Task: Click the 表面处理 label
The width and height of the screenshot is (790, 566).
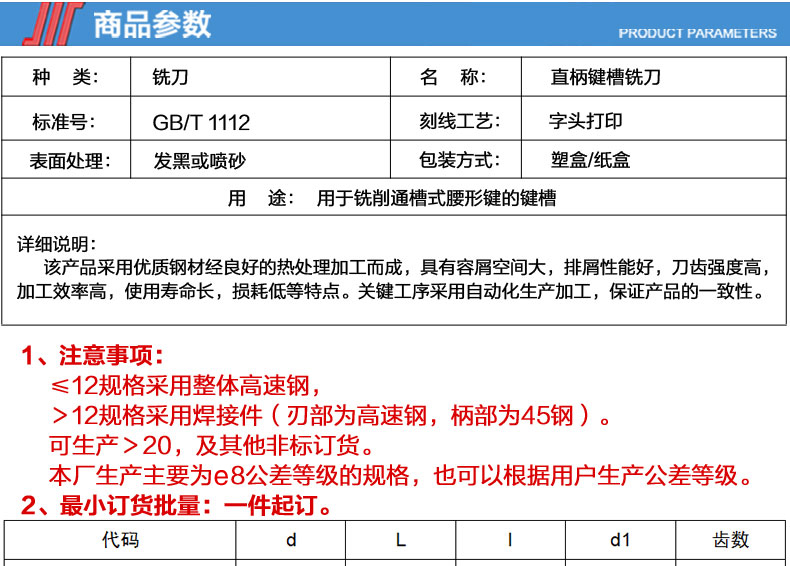Action: point(70,161)
